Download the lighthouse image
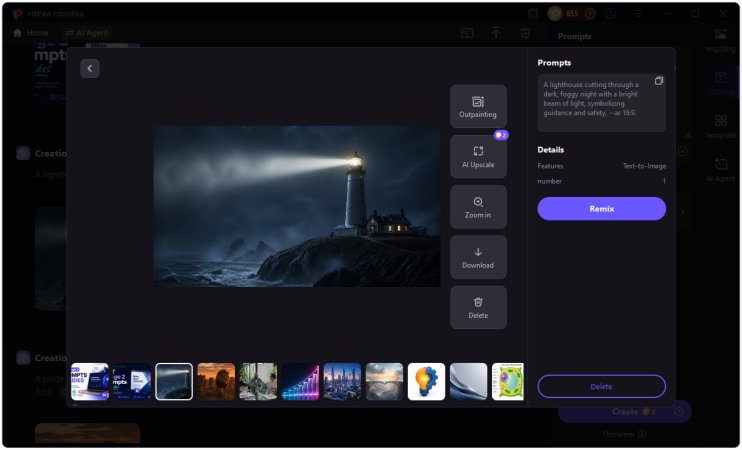Screen dimensions: 742x450 tap(478, 257)
